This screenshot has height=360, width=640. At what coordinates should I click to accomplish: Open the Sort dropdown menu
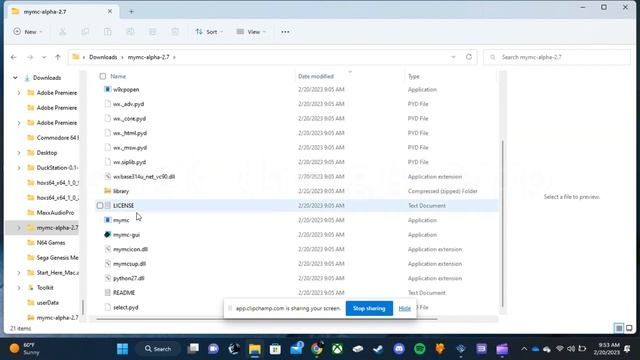pyautogui.click(x=209, y=32)
